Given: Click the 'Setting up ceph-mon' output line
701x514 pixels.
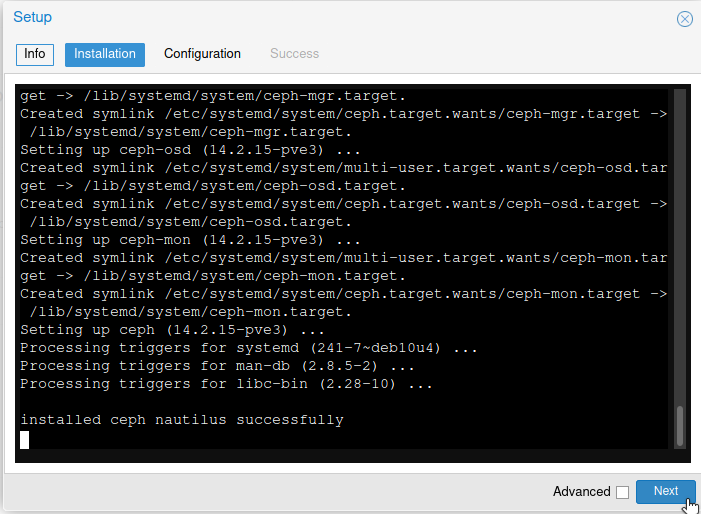Looking at the screenshot, I should pos(190,240).
